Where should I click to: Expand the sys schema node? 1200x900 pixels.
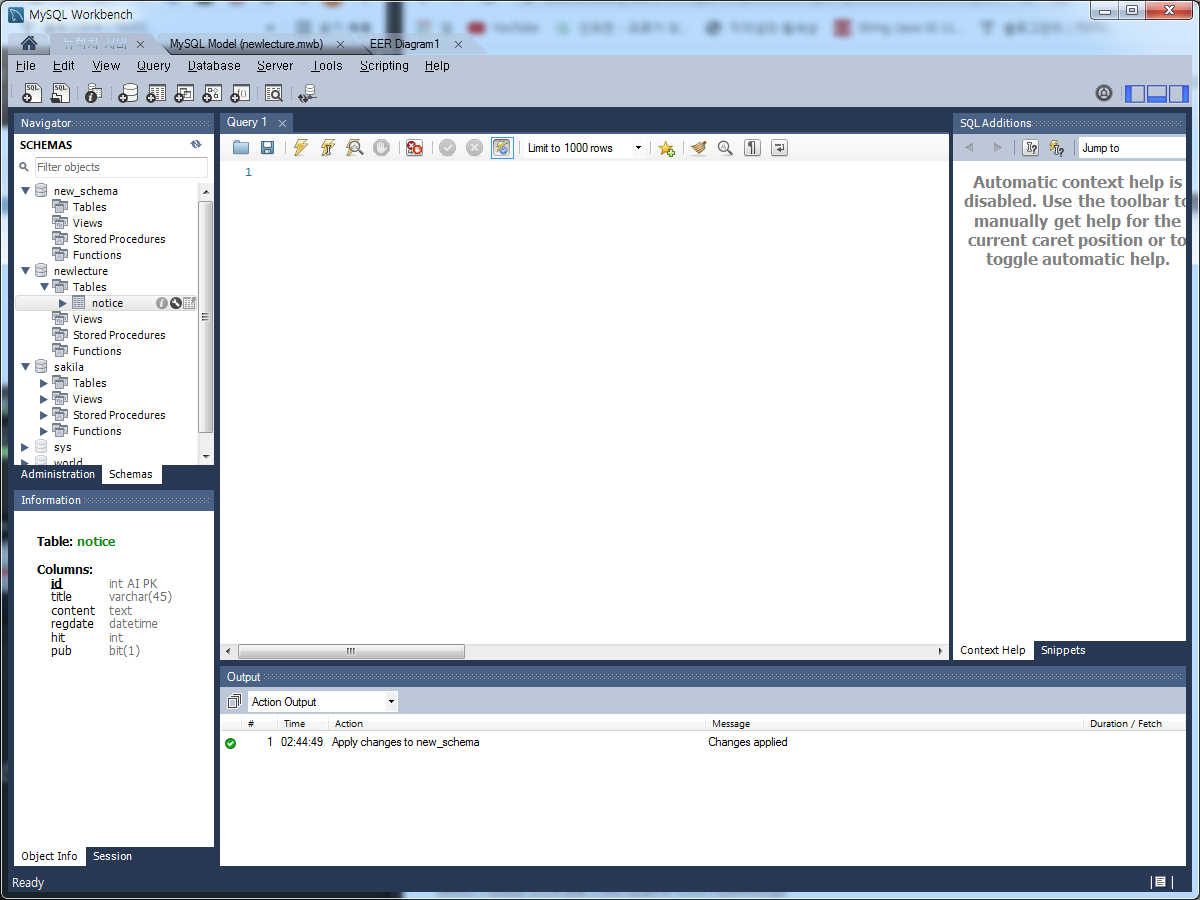pyautogui.click(x=26, y=447)
